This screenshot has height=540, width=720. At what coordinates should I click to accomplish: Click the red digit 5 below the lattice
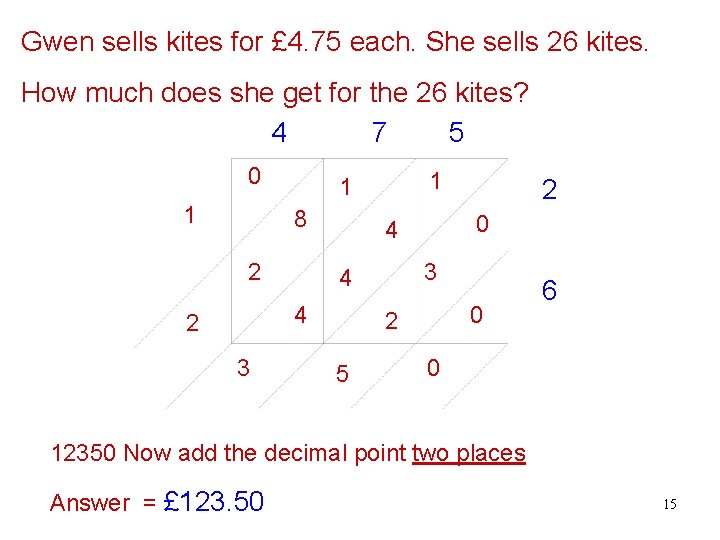[342, 375]
